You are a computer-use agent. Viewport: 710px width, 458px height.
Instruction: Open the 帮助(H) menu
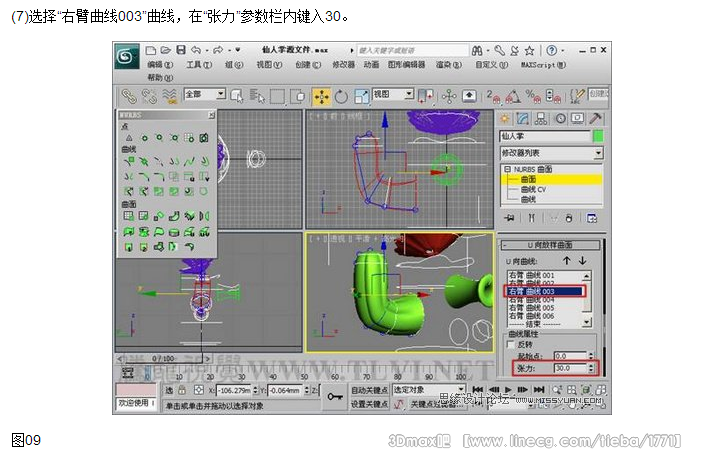click(160, 77)
